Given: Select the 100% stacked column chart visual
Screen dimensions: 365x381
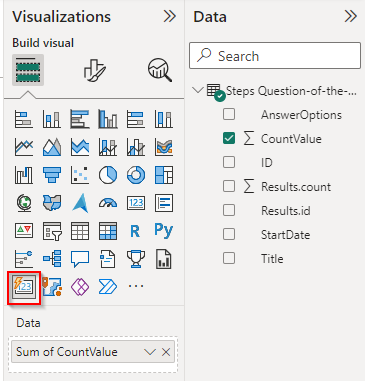Looking at the screenshot, I should (164, 119).
